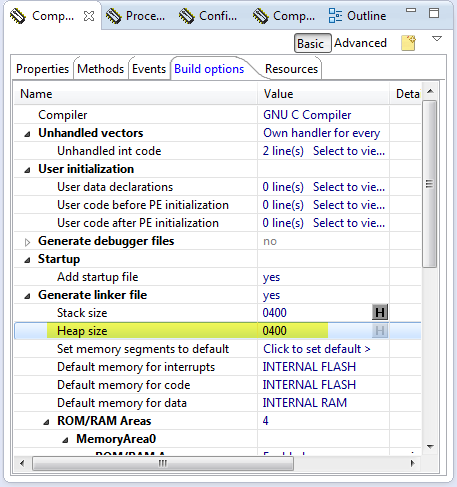Open Unhandled int code 2 line(s) value
The width and height of the screenshot is (457, 487).
[324, 151]
